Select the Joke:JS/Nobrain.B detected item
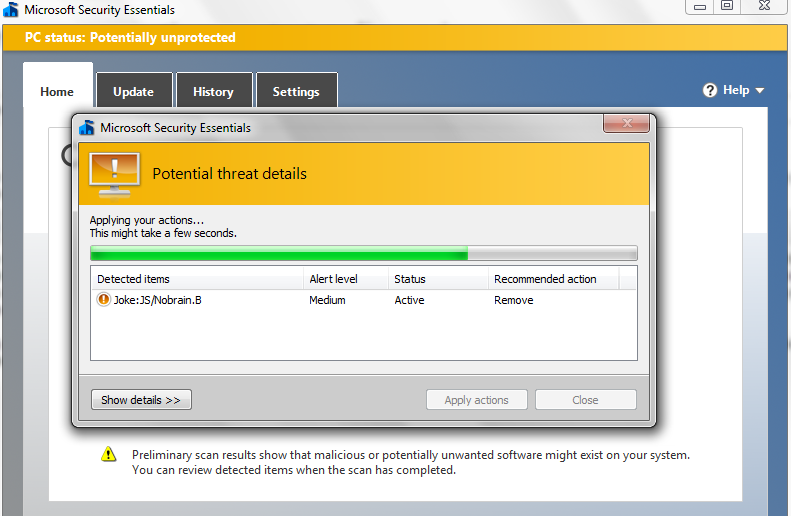The width and height of the screenshot is (791, 516). tap(157, 300)
